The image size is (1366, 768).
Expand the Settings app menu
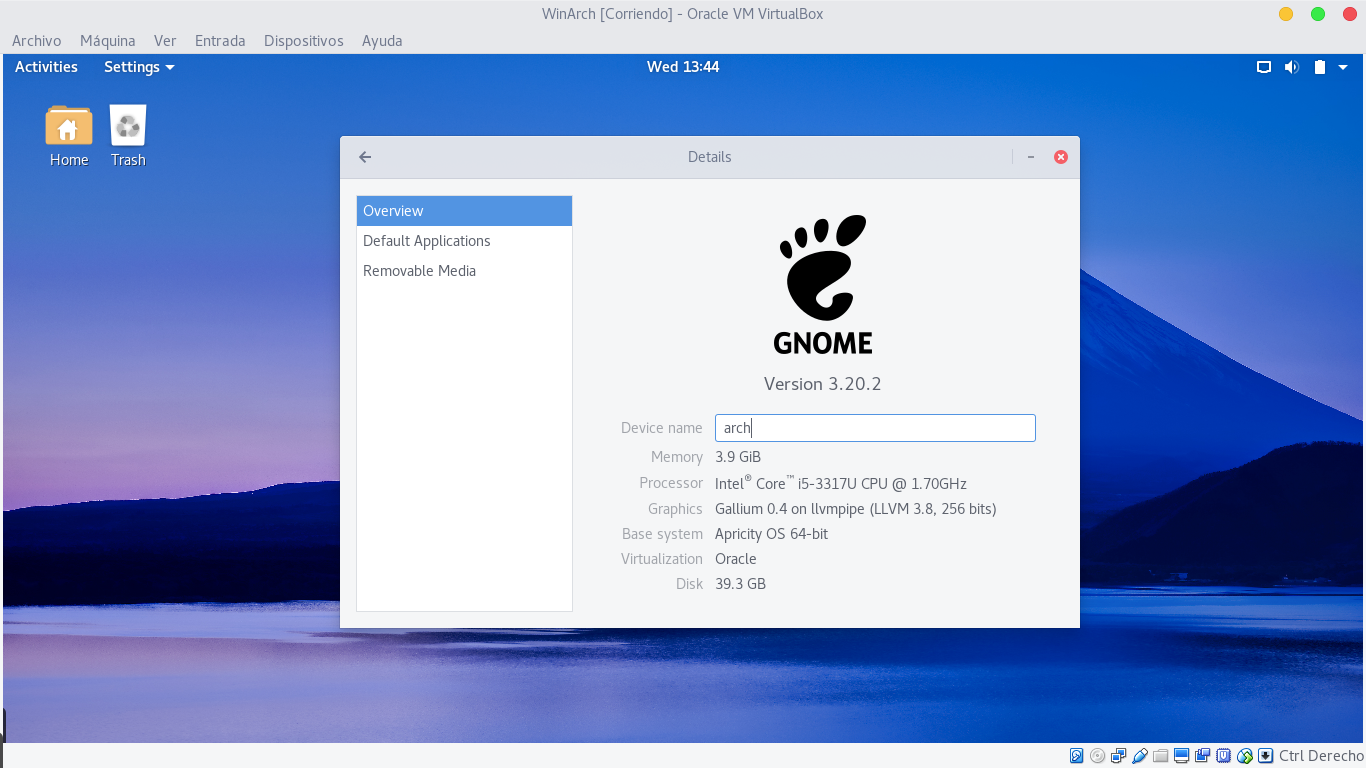[x=139, y=67]
